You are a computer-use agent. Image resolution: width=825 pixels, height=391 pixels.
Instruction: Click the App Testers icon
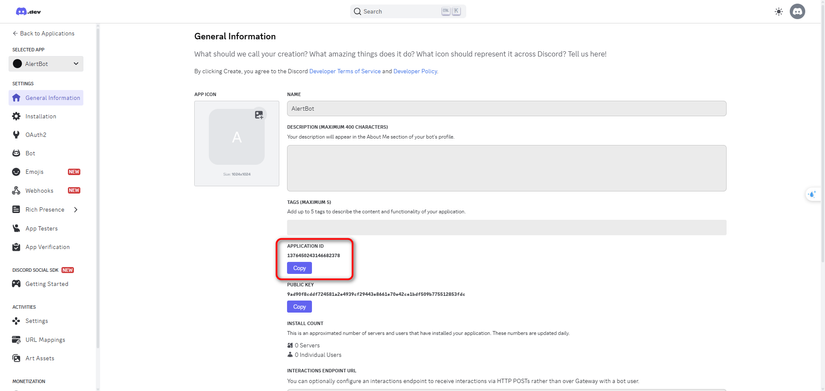click(x=16, y=228)
